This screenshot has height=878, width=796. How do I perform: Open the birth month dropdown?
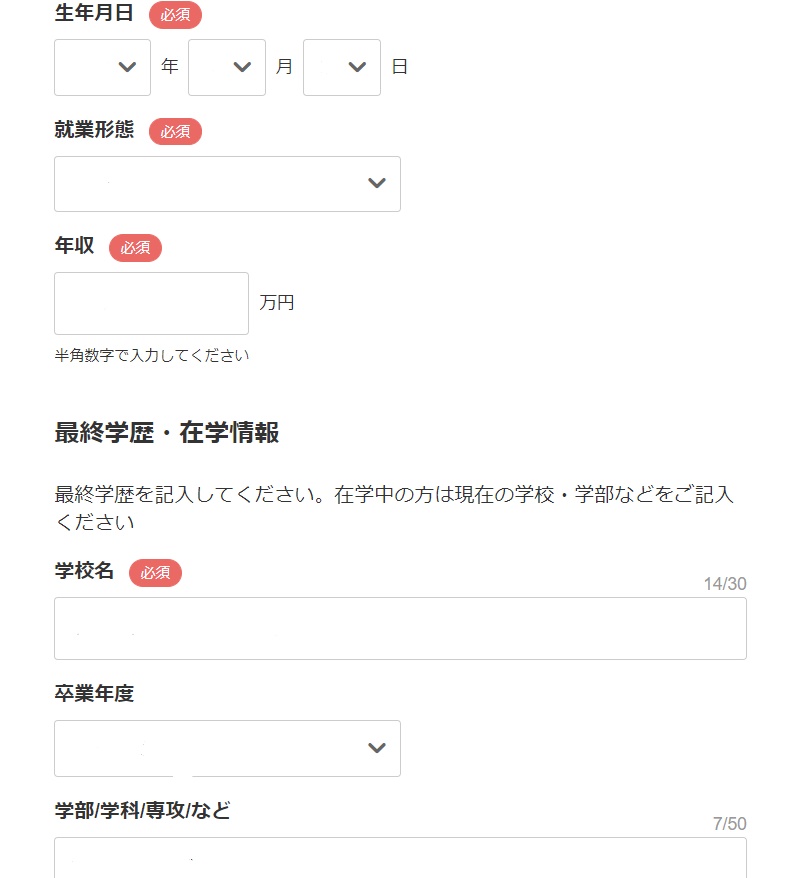pos(227,67)
